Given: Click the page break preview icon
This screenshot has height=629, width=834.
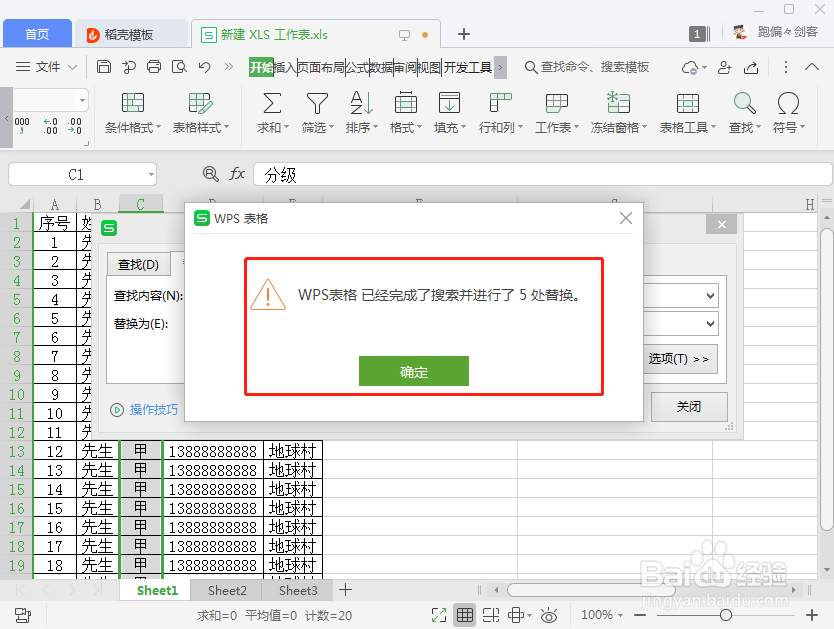Looking at the screenshot, I should pyautogui.click(x=490, y=615).
